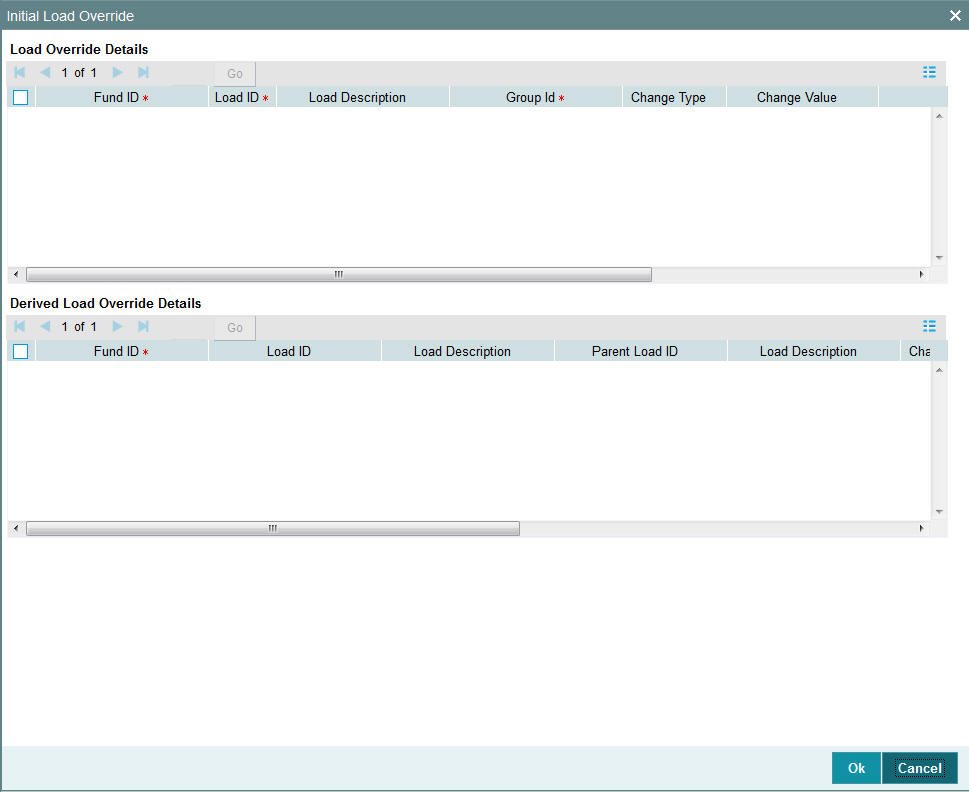Click right arrow of Load Override horizontal scrollbar
Screen dimensions: 969x792
[921, 274]
